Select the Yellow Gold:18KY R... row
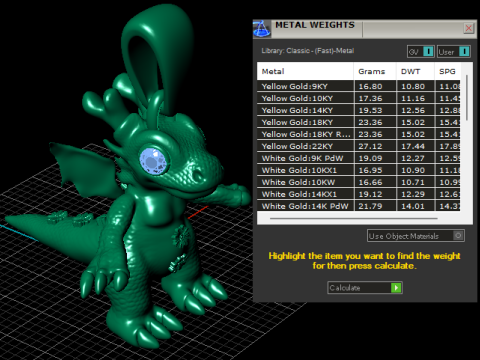Image resolution: width=480 pixels, height=360 pixels. [x=359, y=134]
